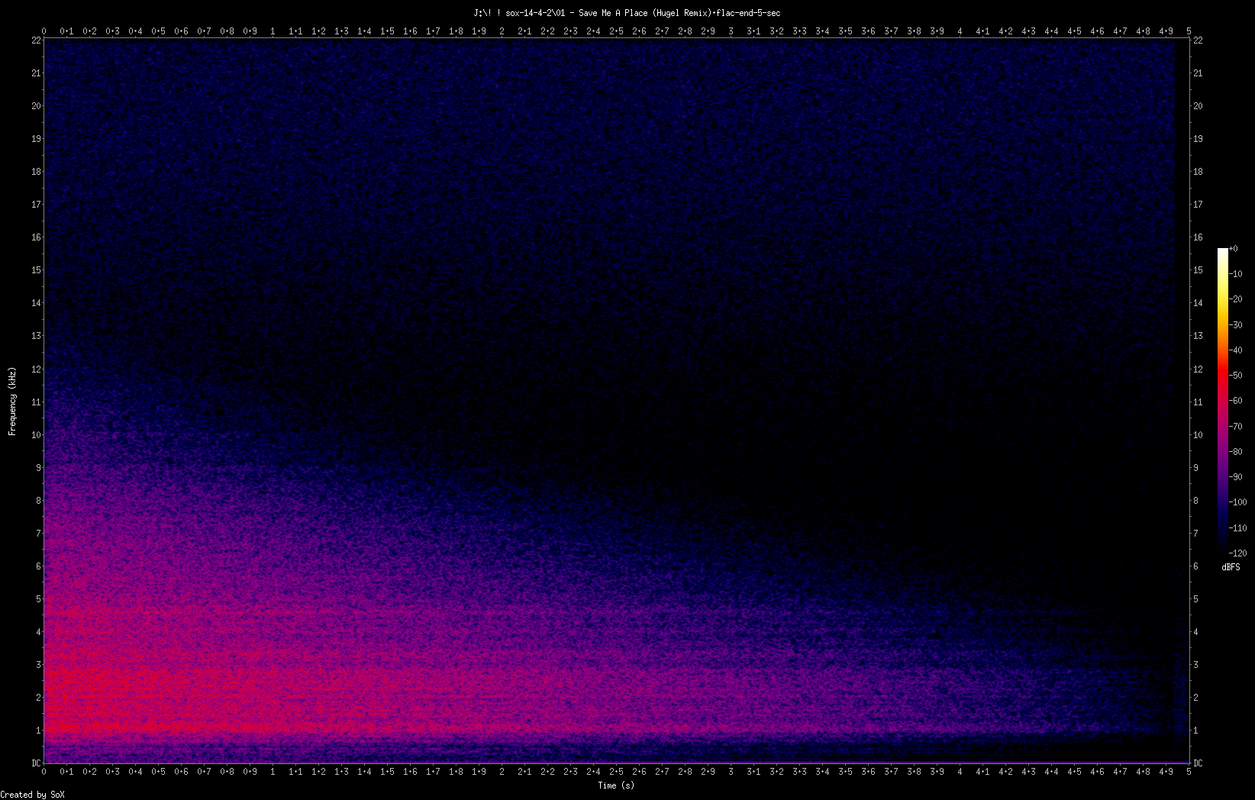Image resolution: width=1255 pixels, height=800 pixels.
Task: Click the DC label on the left frequency axis
Action: point(34,763)
